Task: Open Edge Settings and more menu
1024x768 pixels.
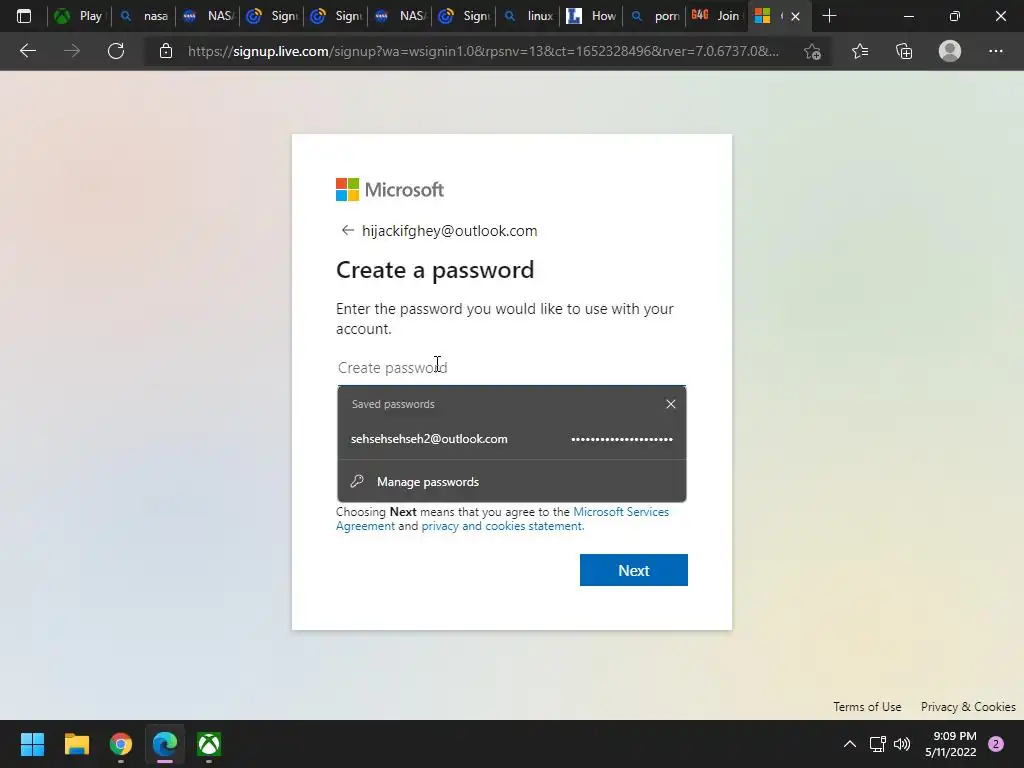Action: tap(995, 51)
